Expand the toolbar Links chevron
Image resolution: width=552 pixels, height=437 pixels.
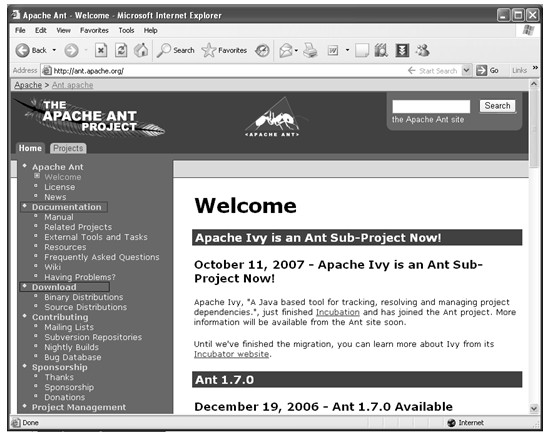pos(535,68)
